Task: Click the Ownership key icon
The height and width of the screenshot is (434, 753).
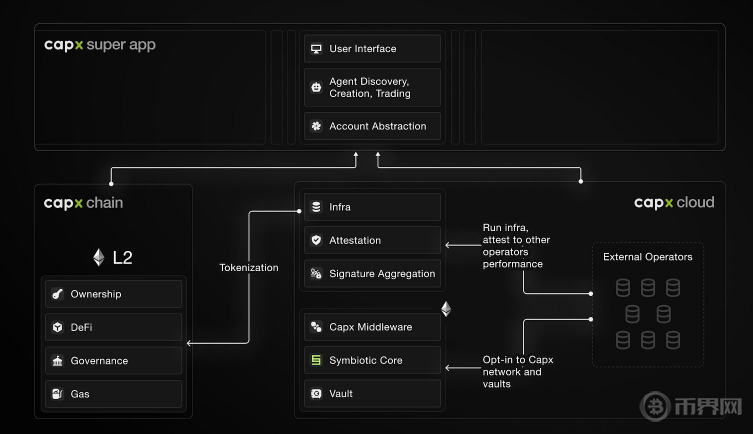Action: 58,294
